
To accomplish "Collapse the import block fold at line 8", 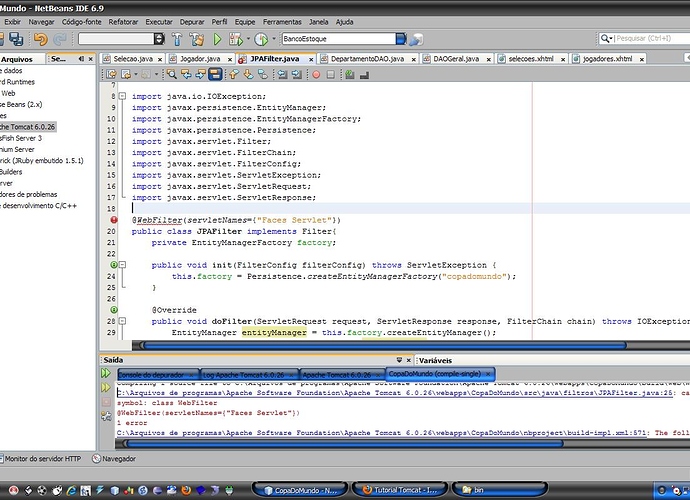I will 123,96.
